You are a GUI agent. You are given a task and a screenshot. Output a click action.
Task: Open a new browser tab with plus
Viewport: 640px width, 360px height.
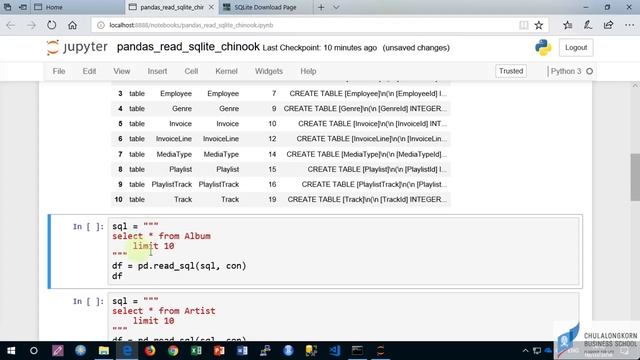321,7
